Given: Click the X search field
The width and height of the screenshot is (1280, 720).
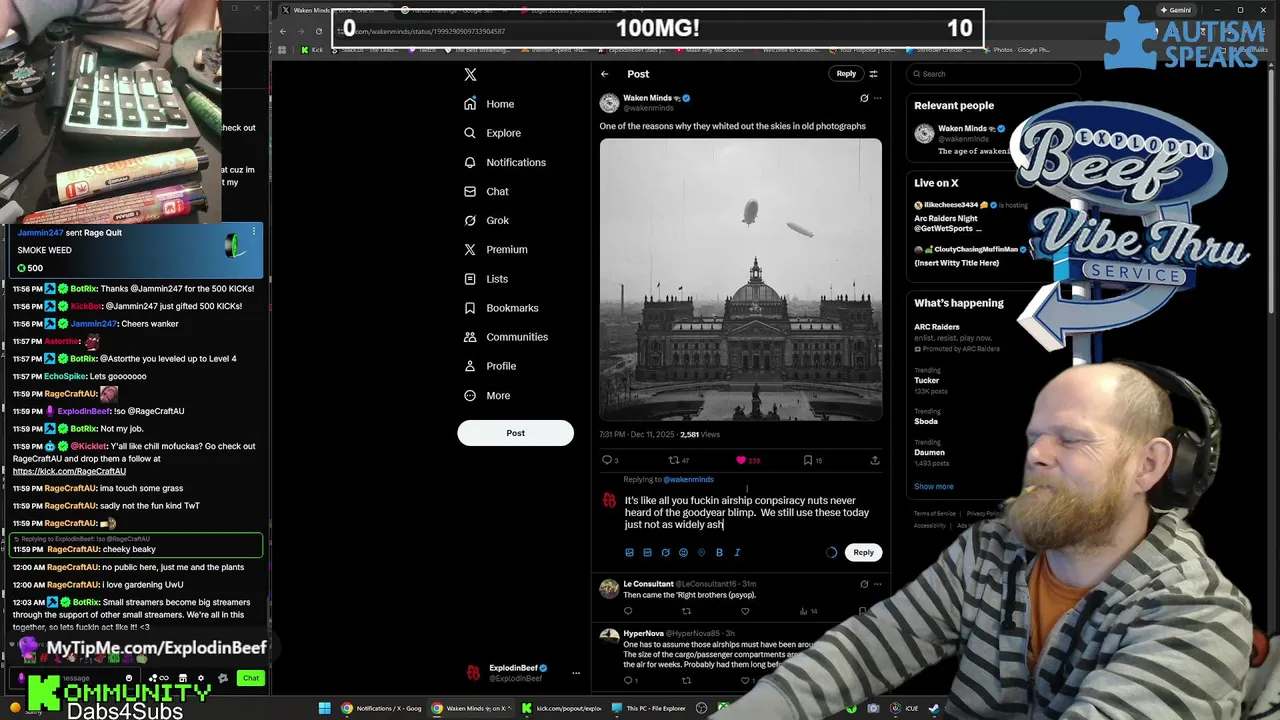Looking at the screenshot, I should point(993,74).
